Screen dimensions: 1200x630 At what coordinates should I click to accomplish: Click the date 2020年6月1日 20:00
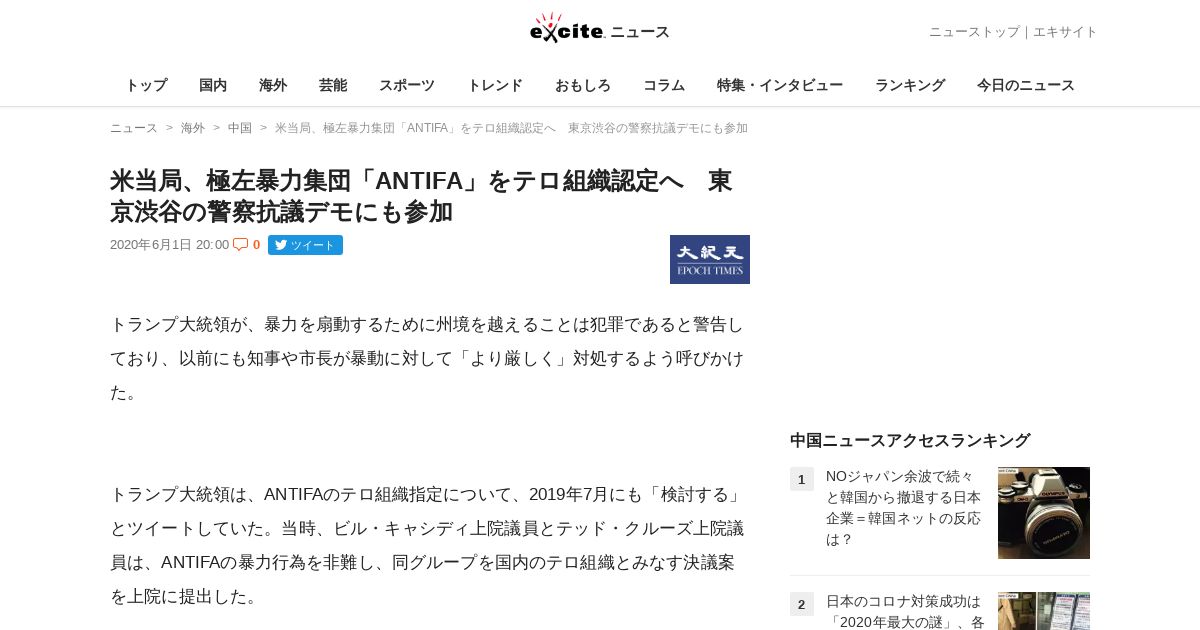tap(169, 245)
